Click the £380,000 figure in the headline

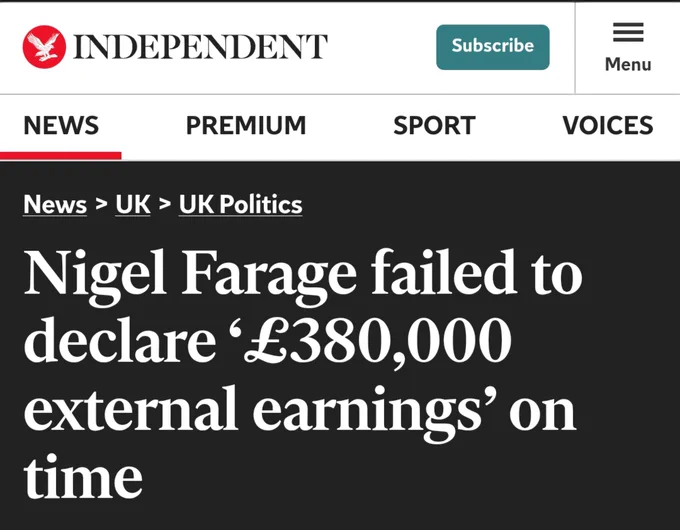click(377, 340)
